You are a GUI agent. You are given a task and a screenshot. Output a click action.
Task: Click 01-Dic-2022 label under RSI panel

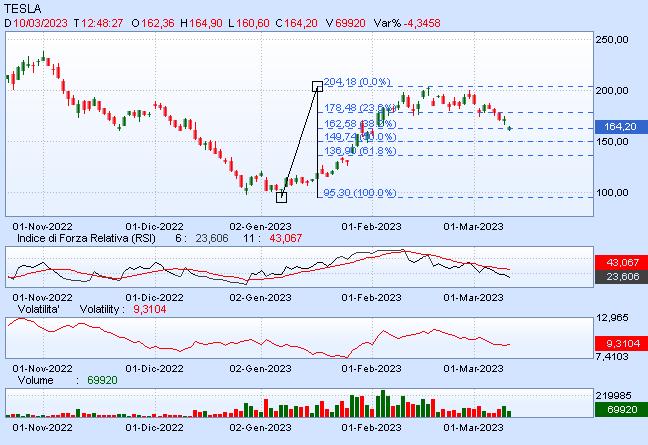[154, 297]
